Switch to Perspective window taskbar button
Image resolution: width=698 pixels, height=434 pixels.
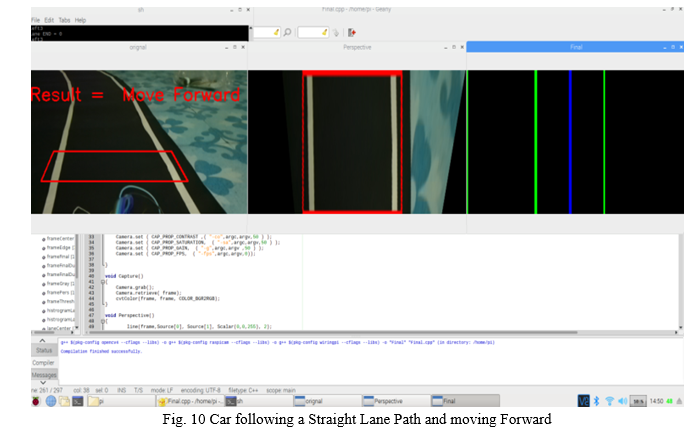[x=396, y=401]
